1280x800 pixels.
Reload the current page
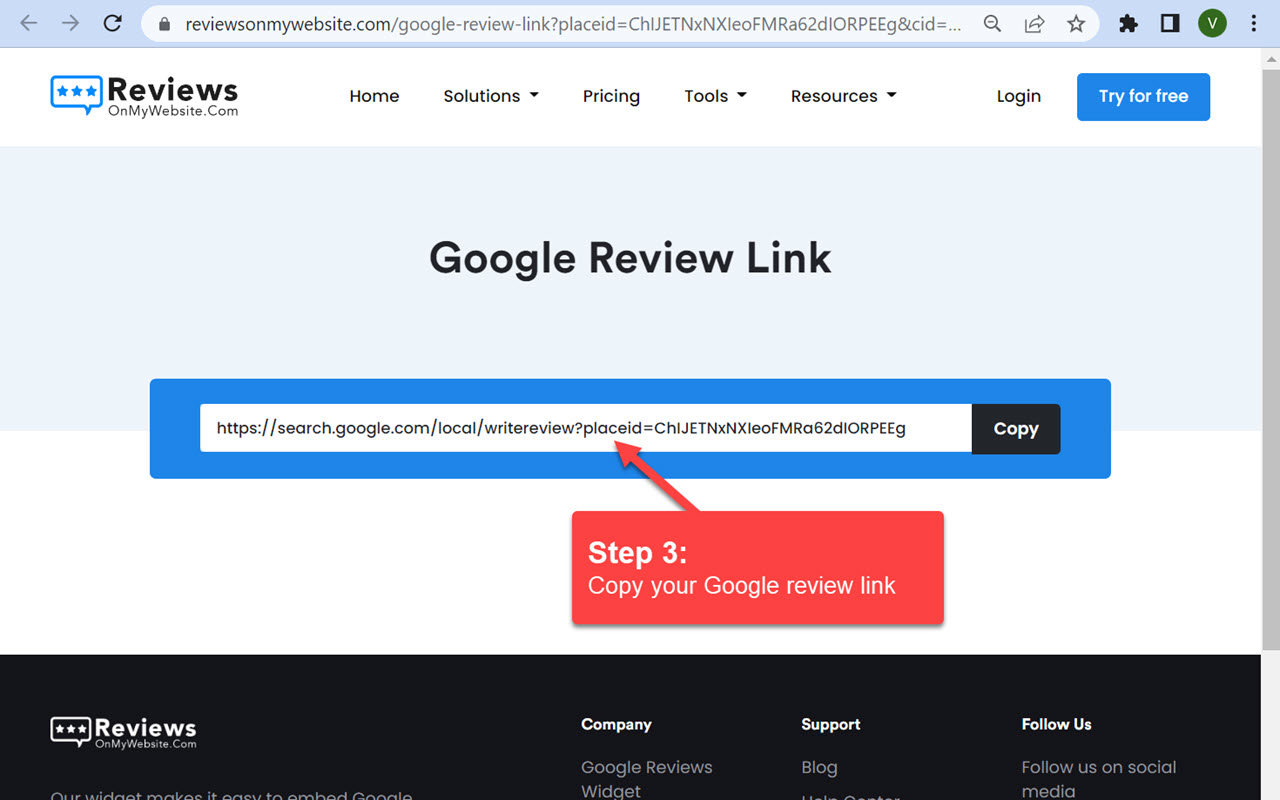[112, 23]
